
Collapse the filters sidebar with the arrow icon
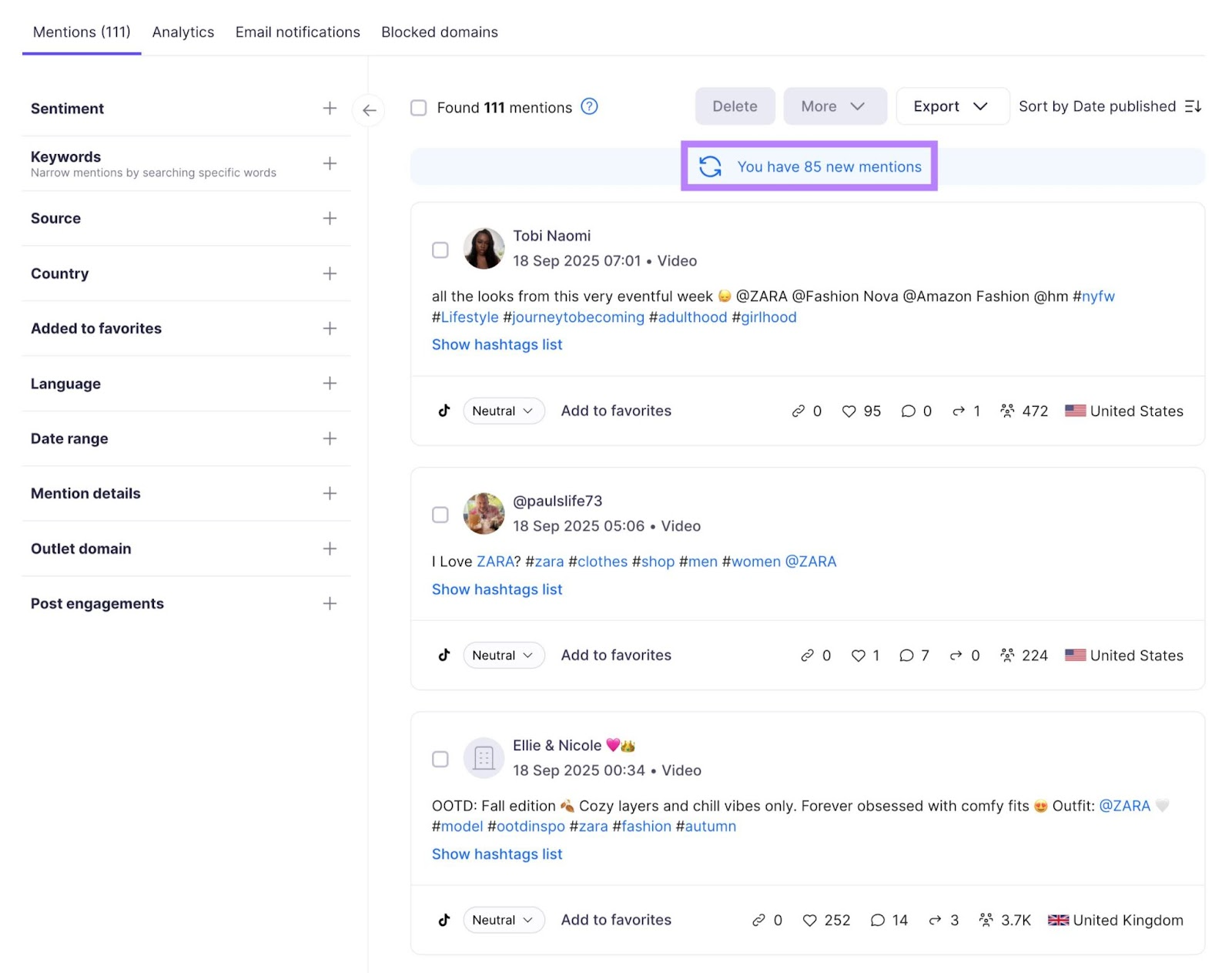[x=369, y=110]
